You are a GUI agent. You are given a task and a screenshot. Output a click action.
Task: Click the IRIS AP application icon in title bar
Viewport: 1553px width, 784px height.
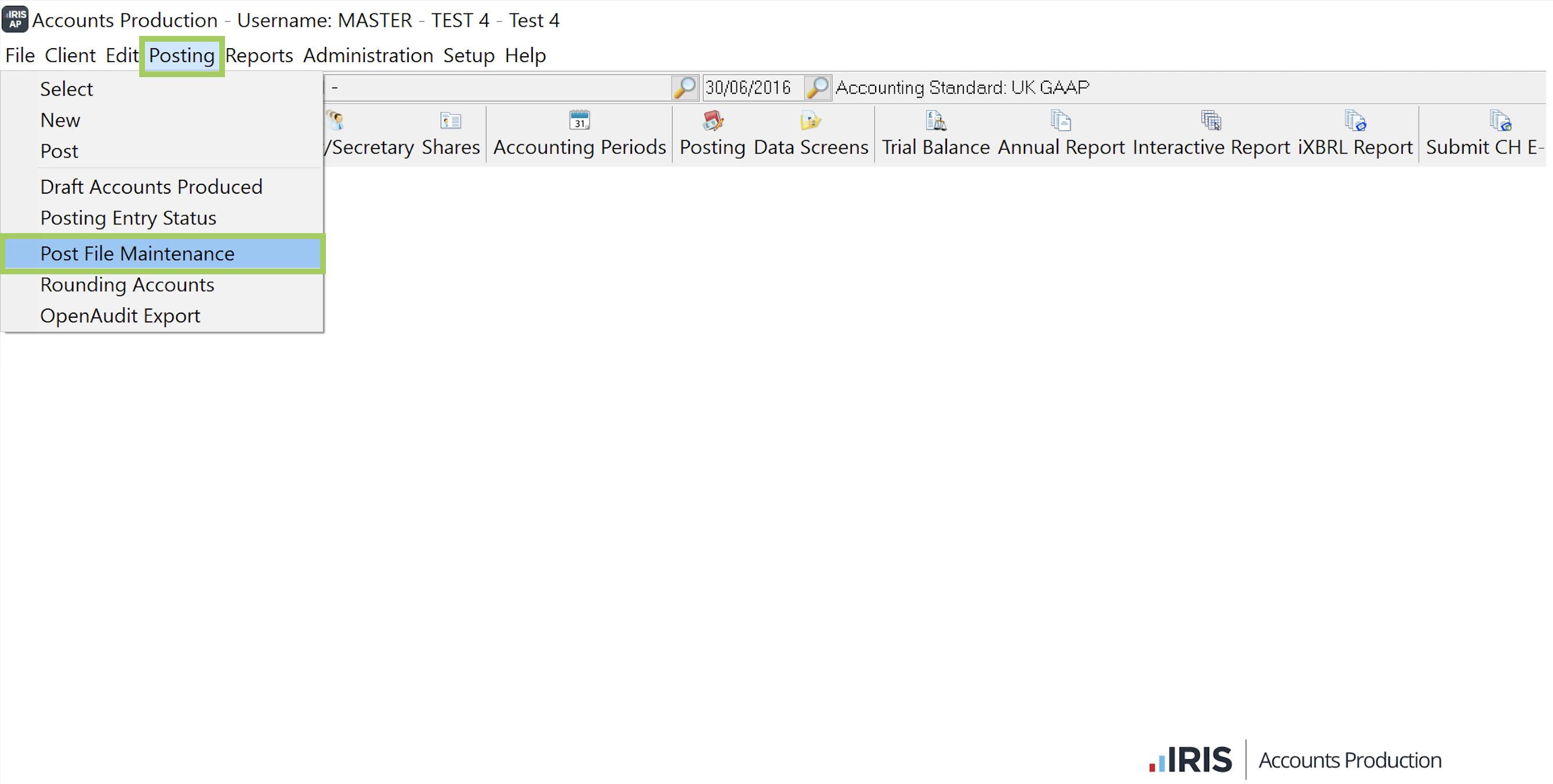coord(15,19)
